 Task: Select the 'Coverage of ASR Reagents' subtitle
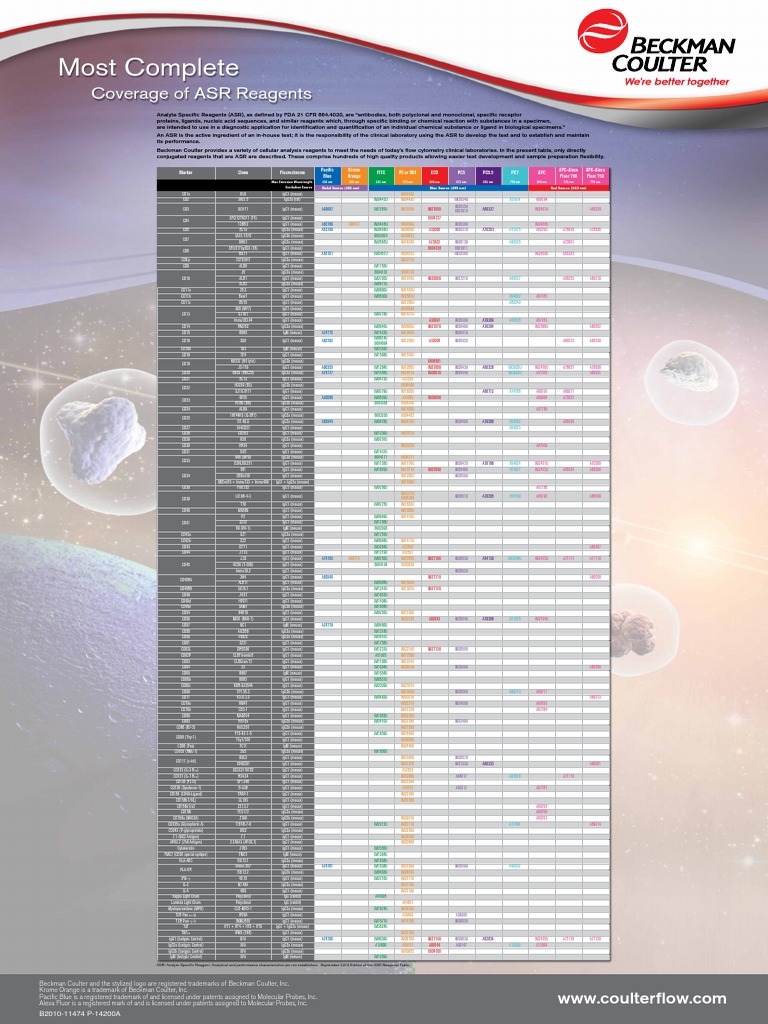tap(201, 93)
